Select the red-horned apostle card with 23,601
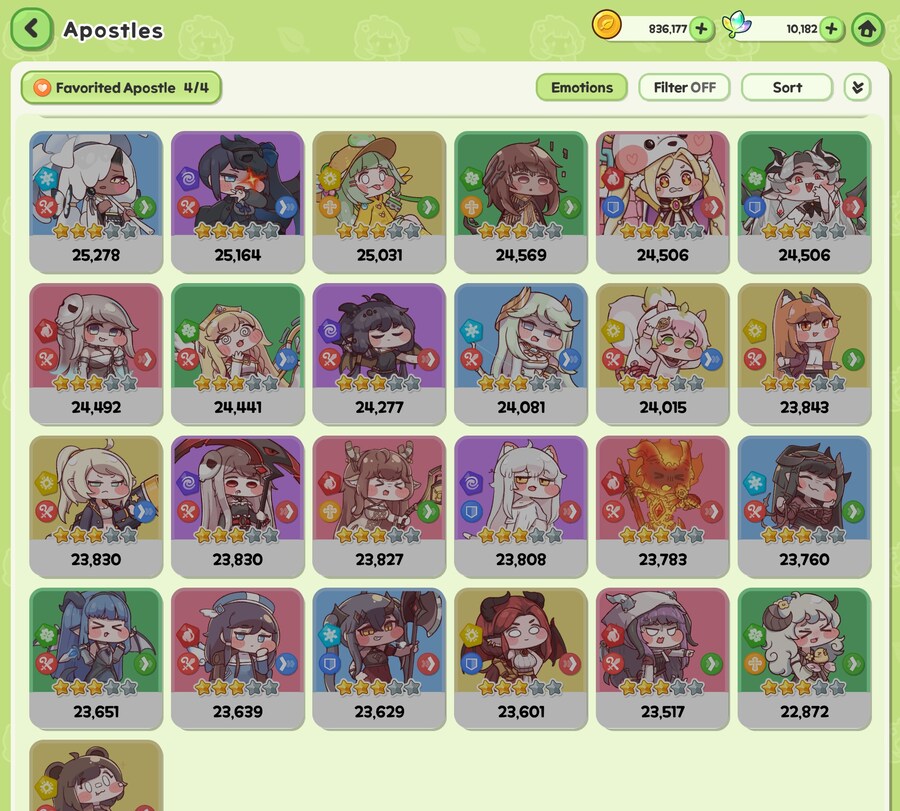The height and width of the screenshot is (811, 900). coord(521,658)
